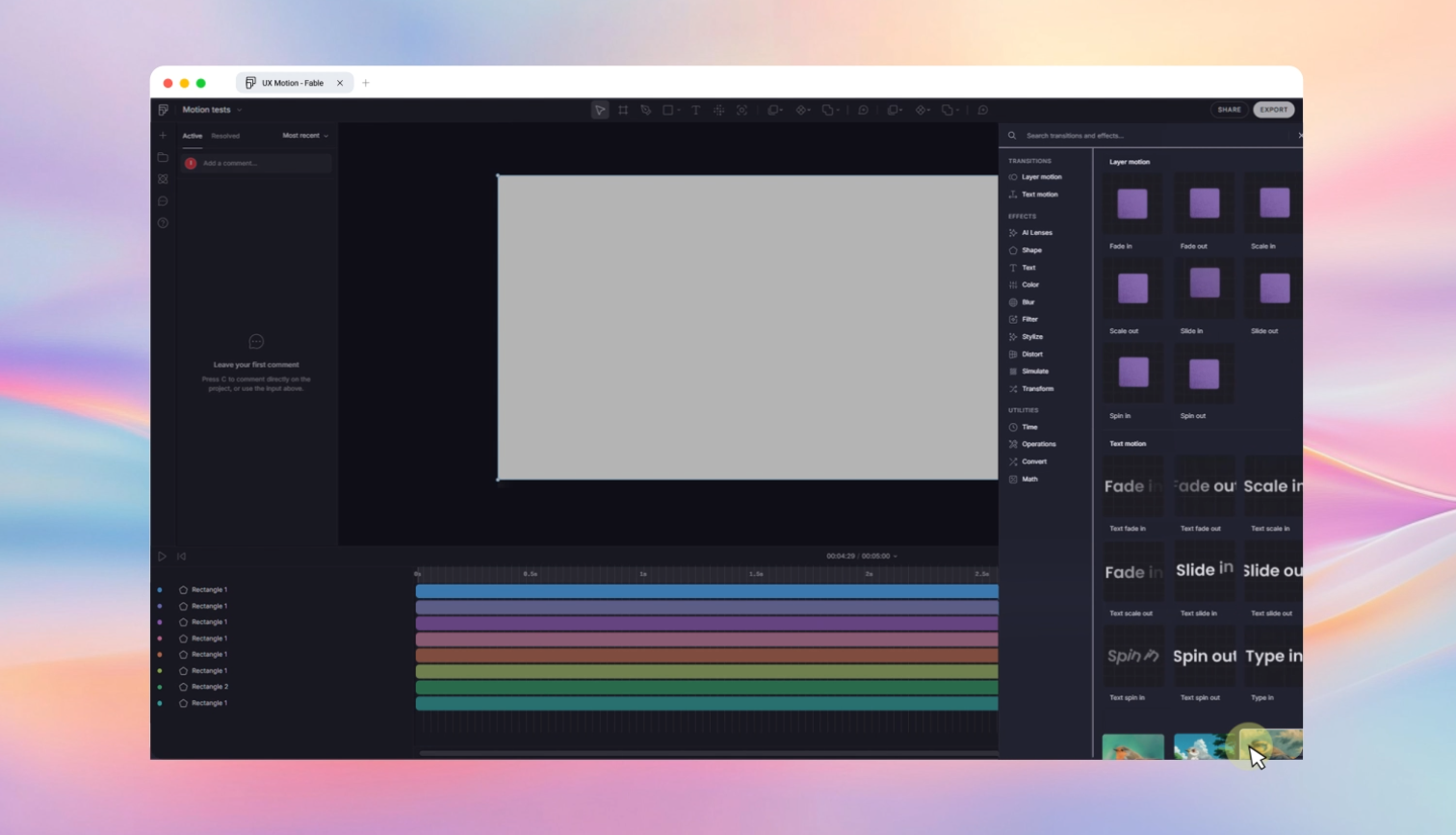Click the Fable logo icon

[x=163, y=110]
